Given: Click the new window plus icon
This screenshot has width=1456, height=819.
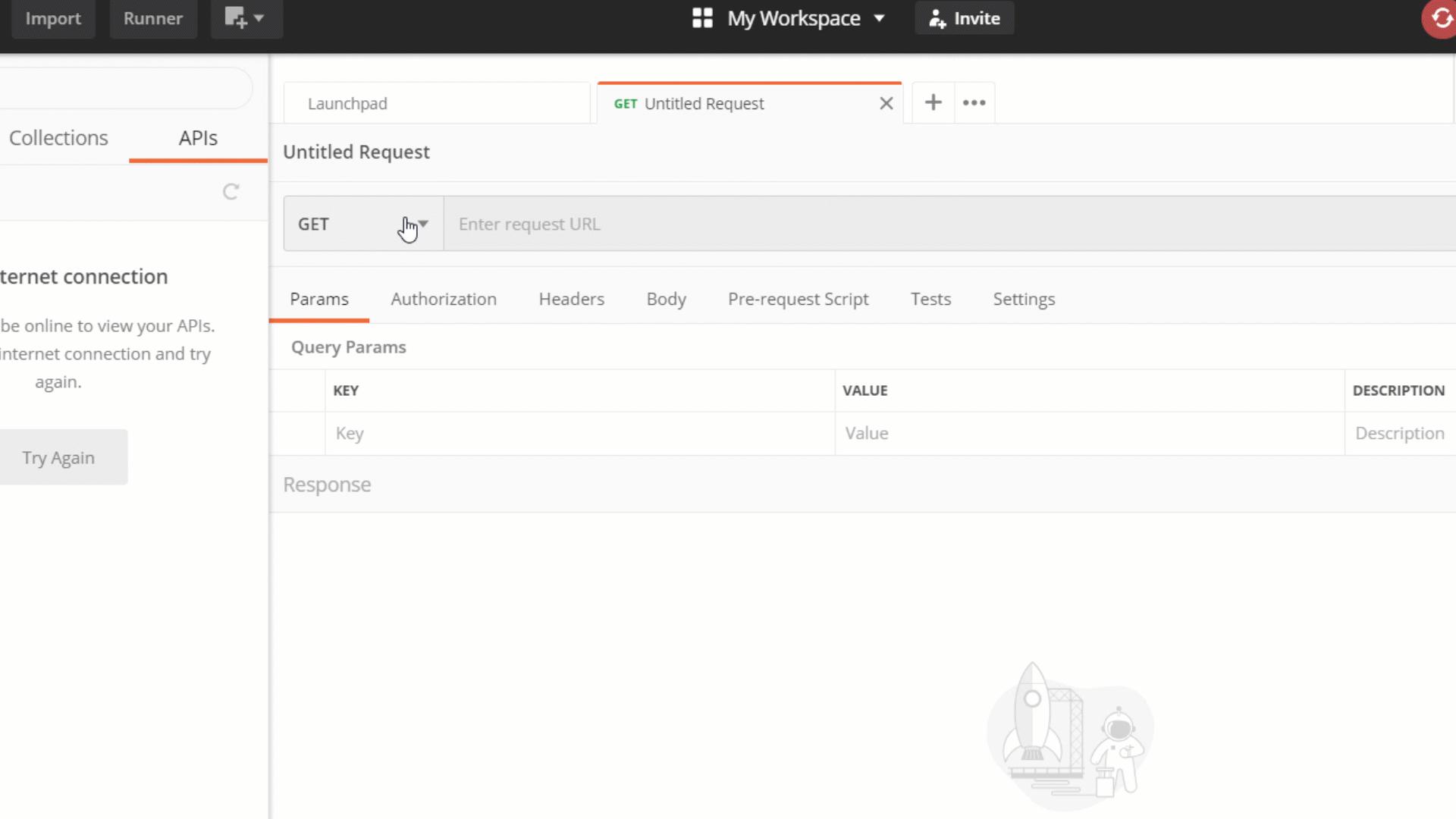Looking at the screenshot, I should click(x=236, y=18).
